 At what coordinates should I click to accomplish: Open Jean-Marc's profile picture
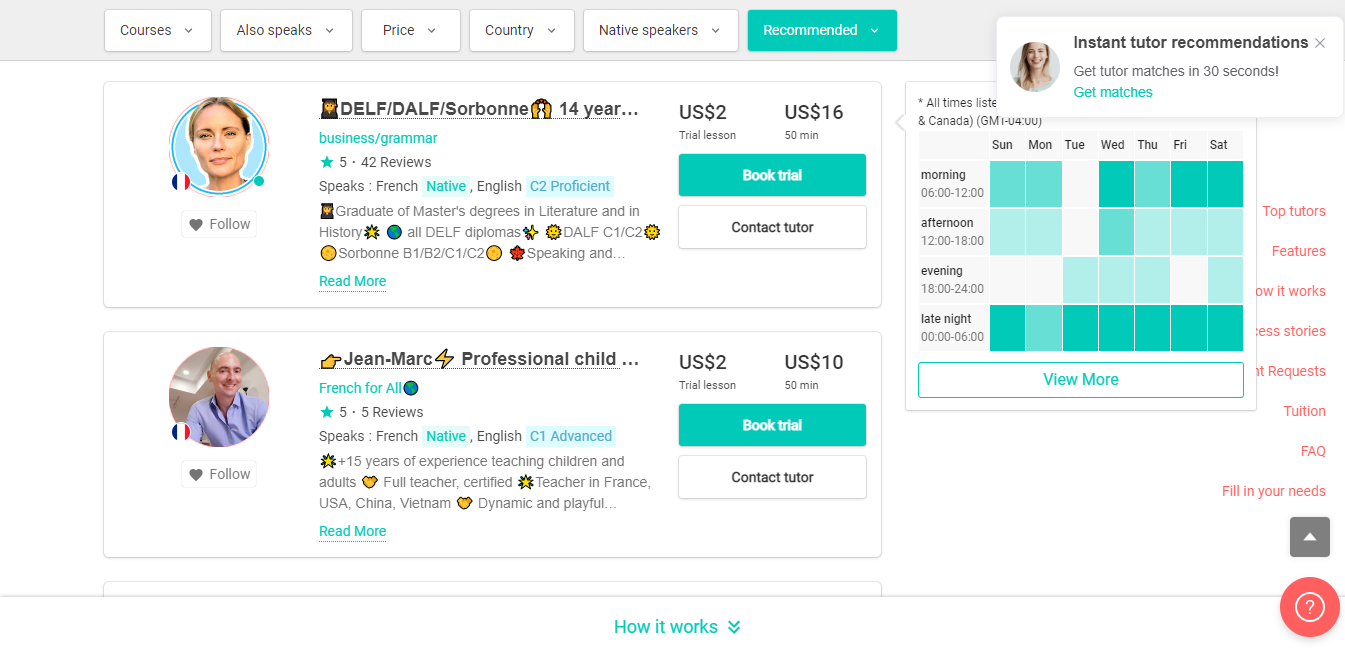tap(219, 397)
